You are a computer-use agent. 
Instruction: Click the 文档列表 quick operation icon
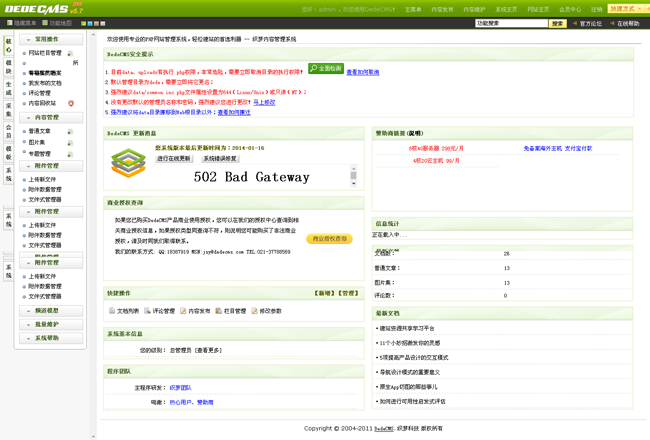tap(112, 311)
